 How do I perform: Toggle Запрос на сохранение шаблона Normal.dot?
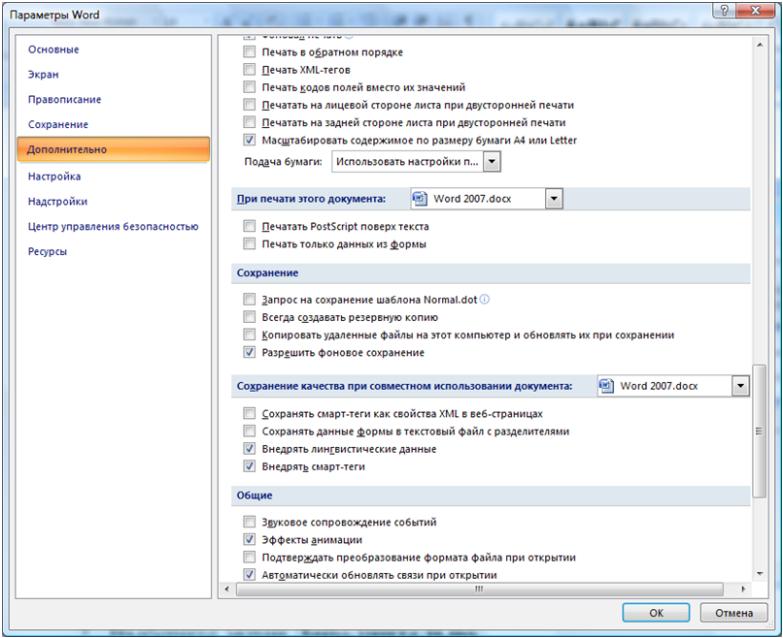[249, 300]
